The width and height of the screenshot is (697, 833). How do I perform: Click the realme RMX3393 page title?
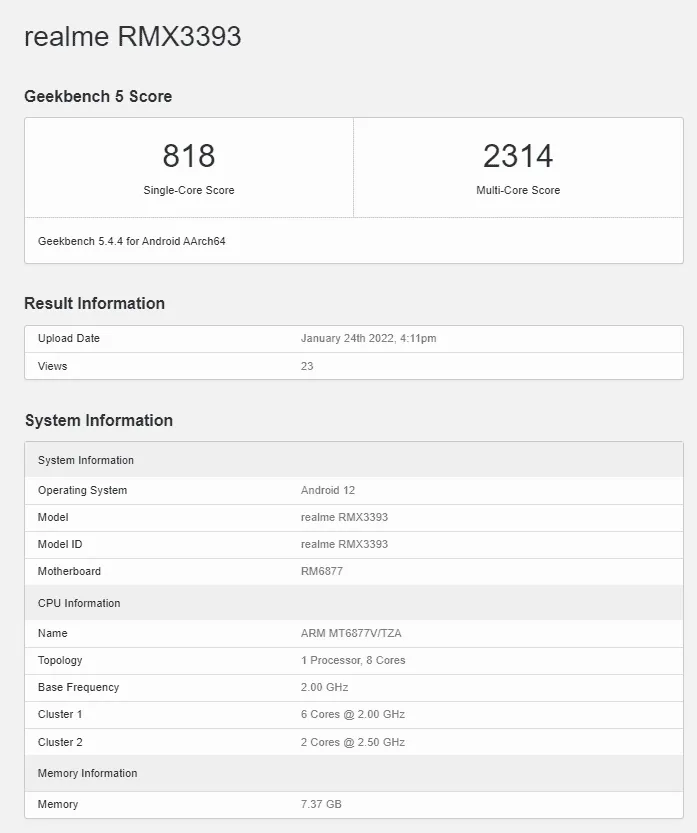point(132,37)
